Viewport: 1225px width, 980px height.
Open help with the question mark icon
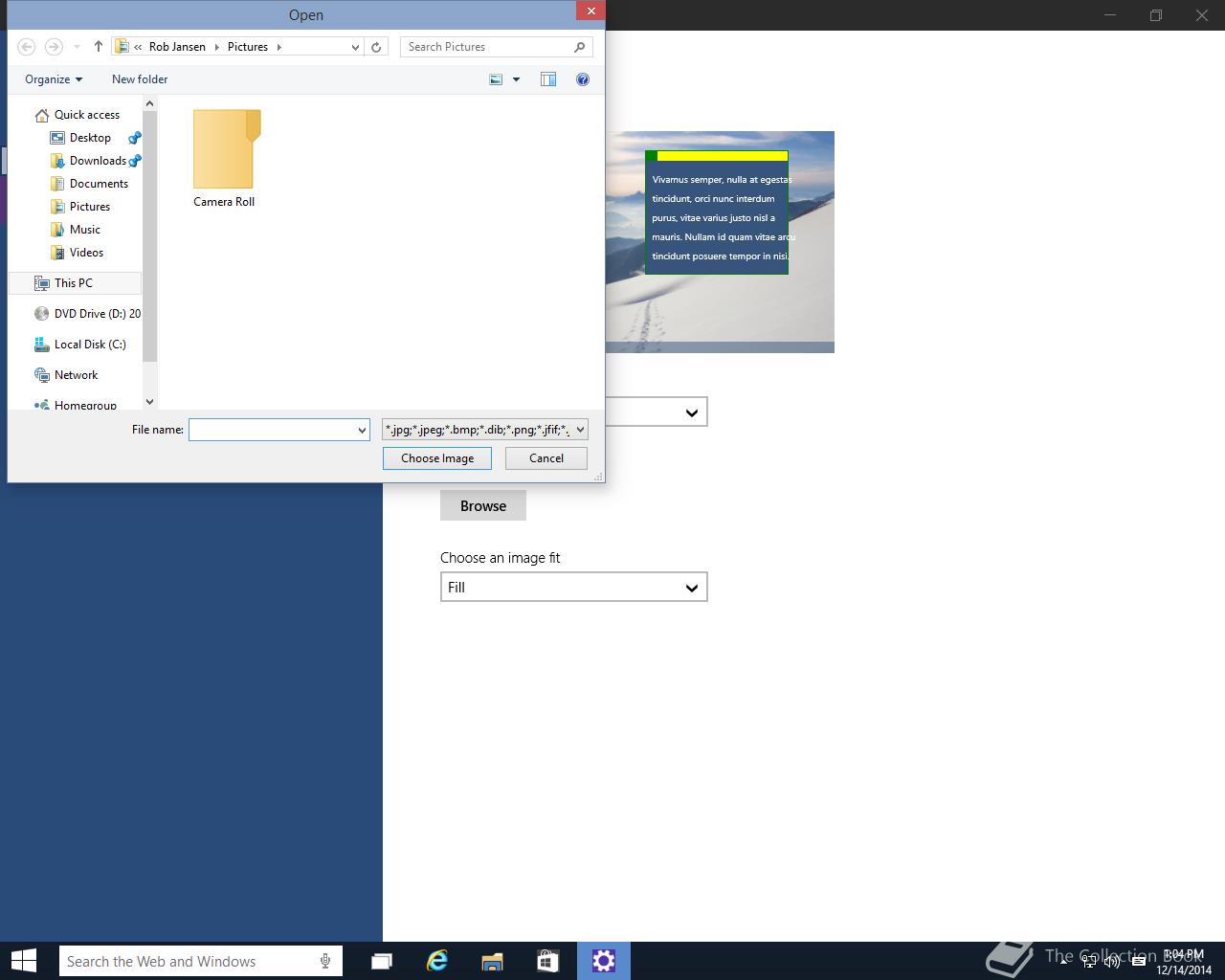click(x=583, y=79)
